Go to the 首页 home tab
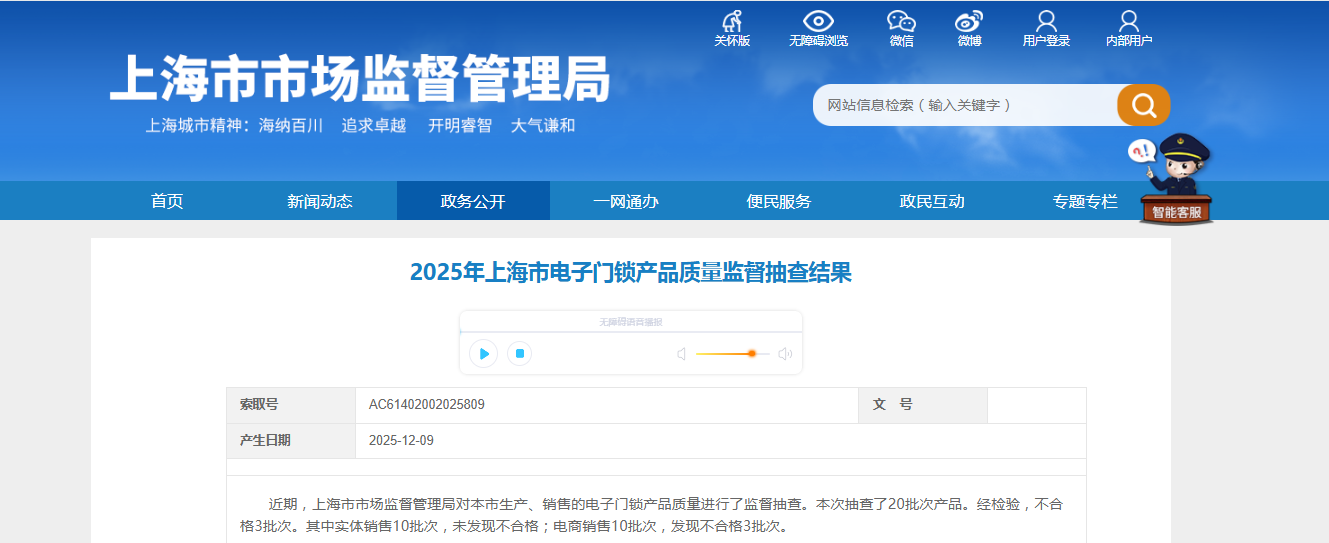 tap(167, 201)
